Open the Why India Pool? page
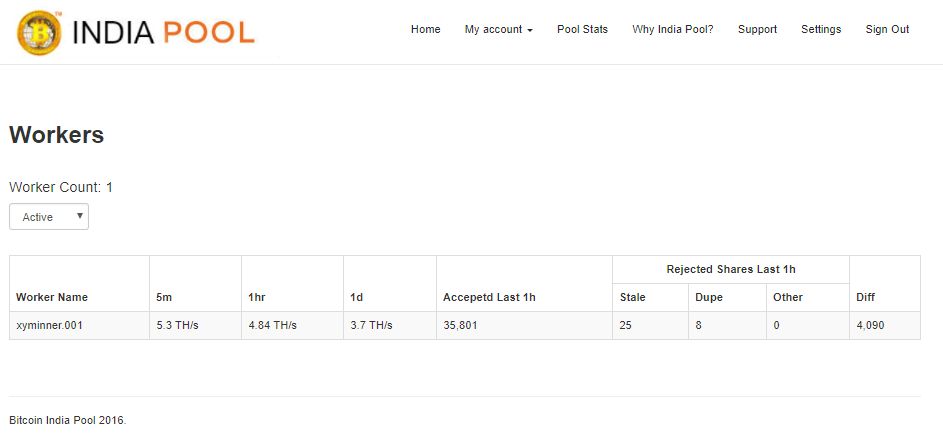943x435 pixels. 672,29
